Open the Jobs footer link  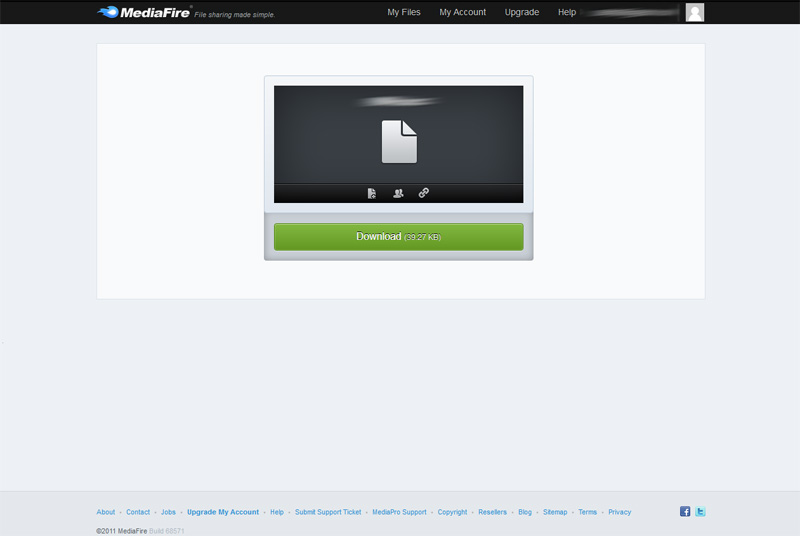tap(168, 512)
